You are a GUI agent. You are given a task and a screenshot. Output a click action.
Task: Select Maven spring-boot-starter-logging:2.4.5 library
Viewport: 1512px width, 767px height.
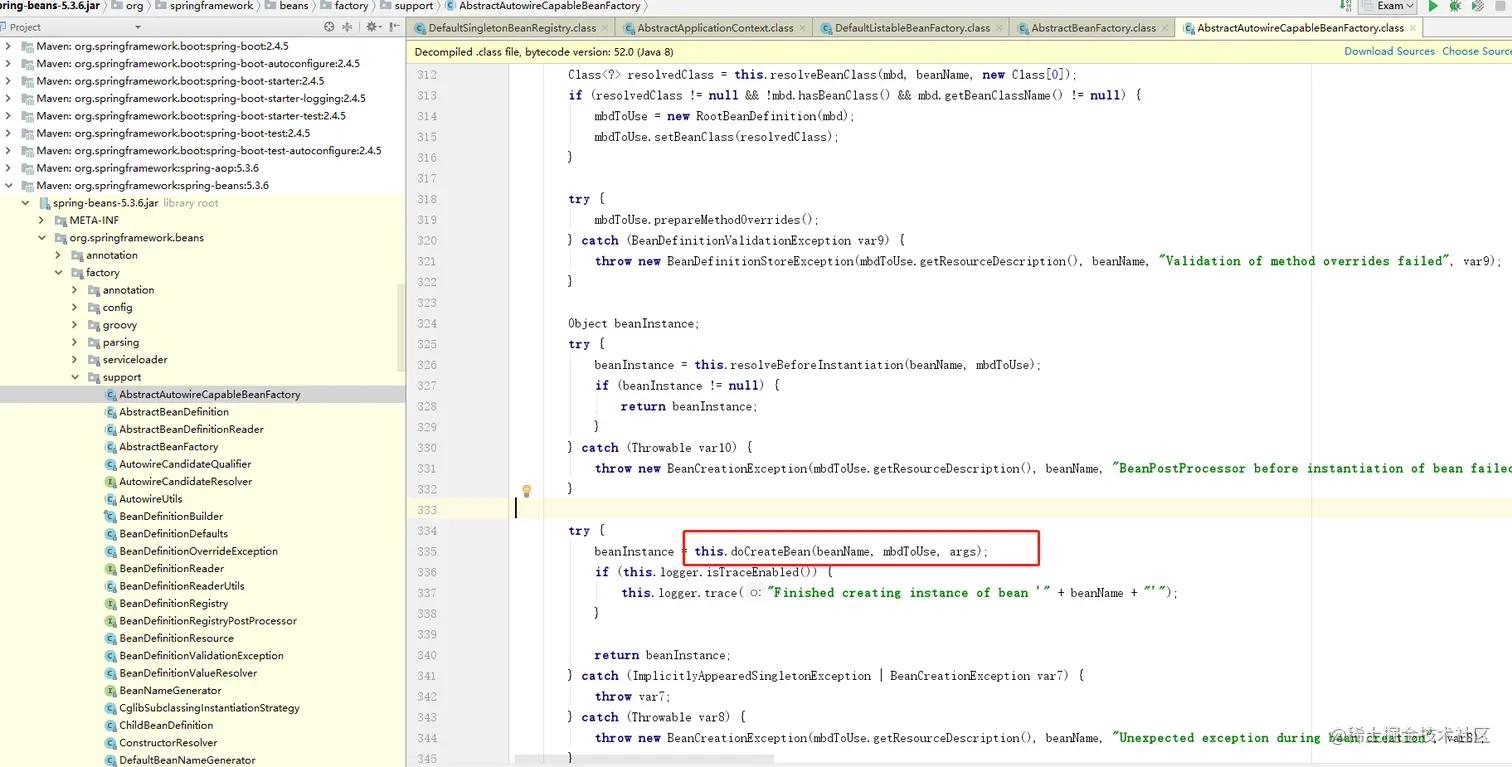coord(201,98)
